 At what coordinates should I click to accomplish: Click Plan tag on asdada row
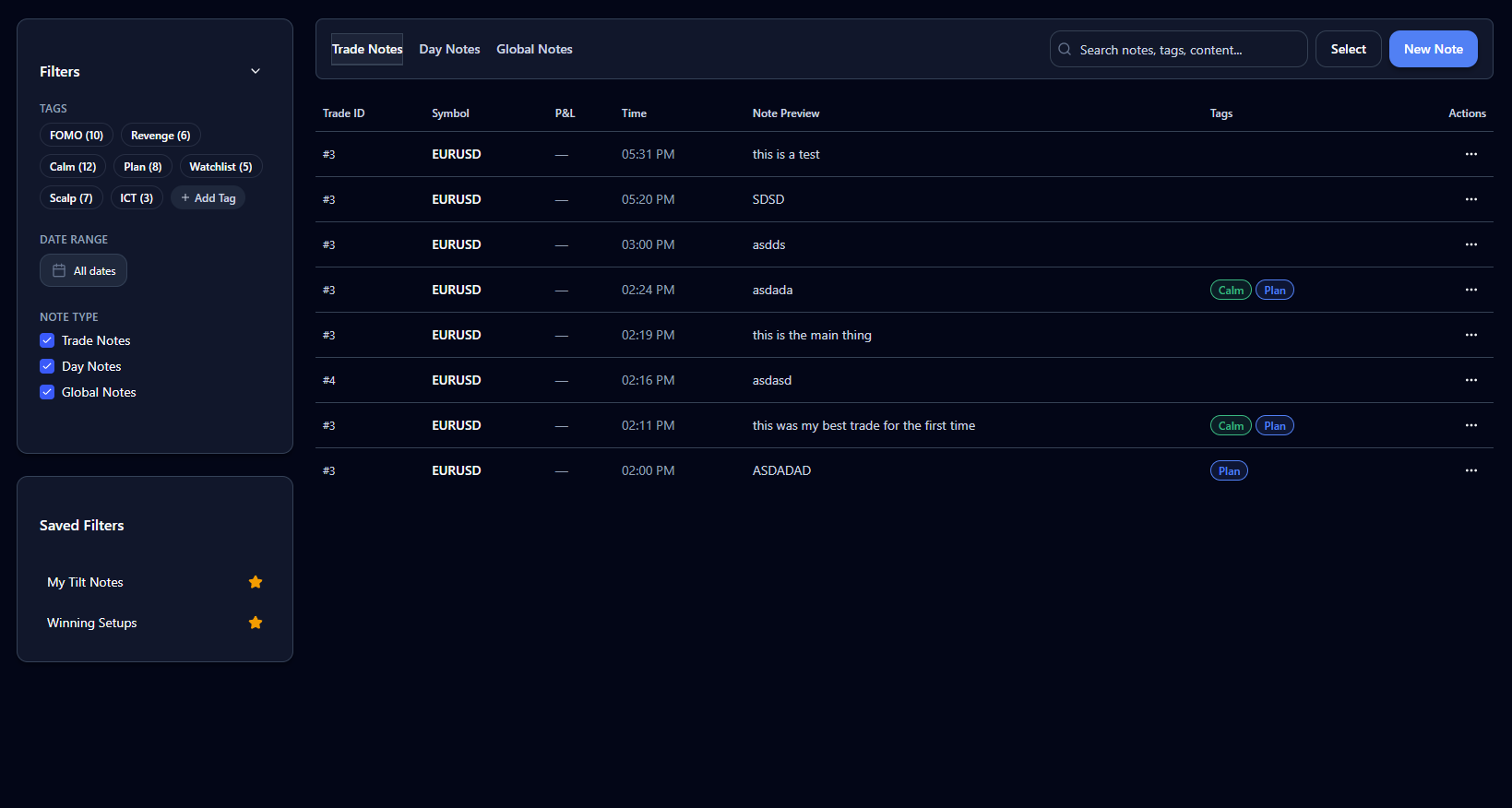[1275, 290]
